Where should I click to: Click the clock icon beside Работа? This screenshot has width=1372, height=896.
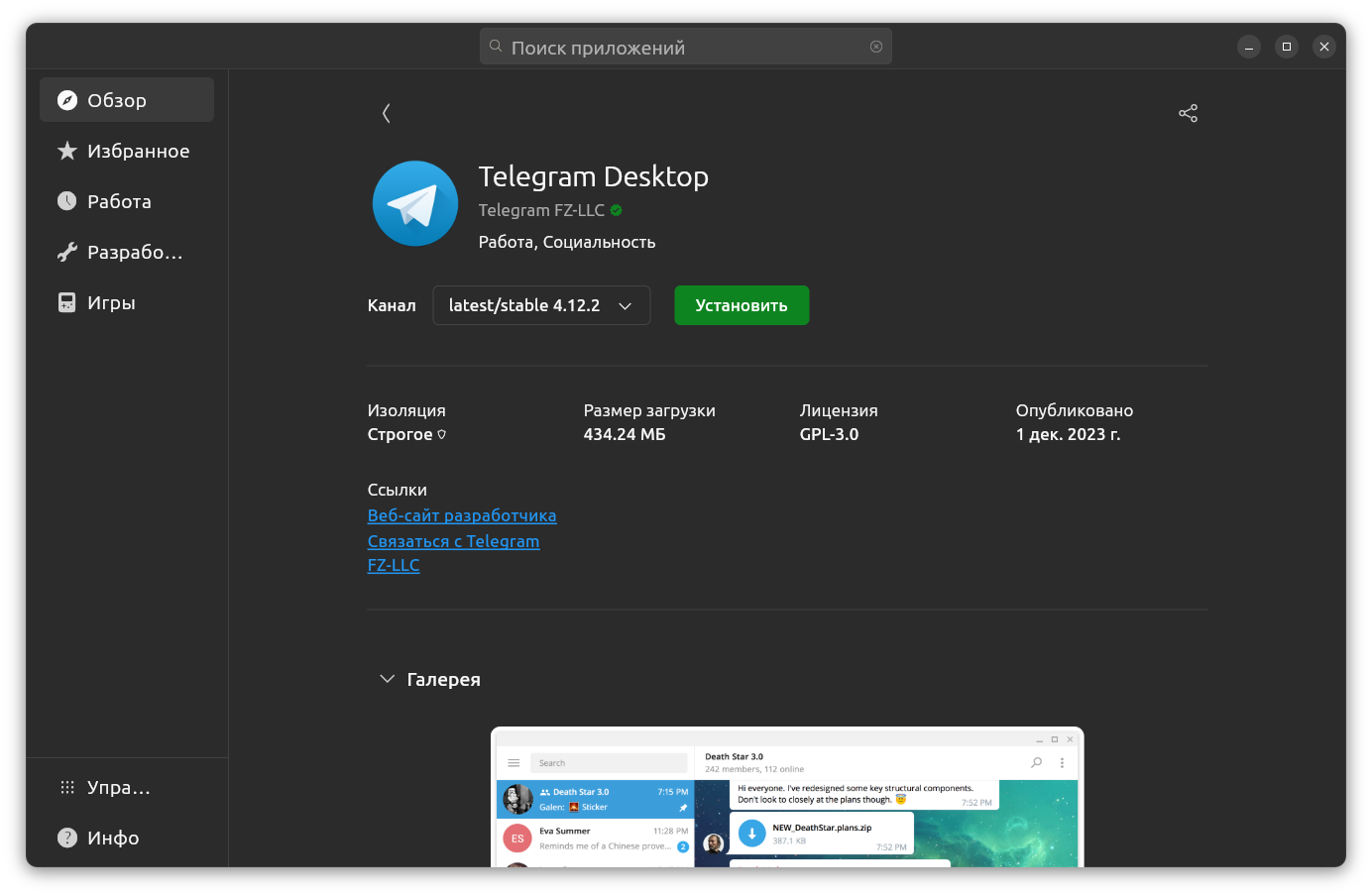(x=67, y=201)
